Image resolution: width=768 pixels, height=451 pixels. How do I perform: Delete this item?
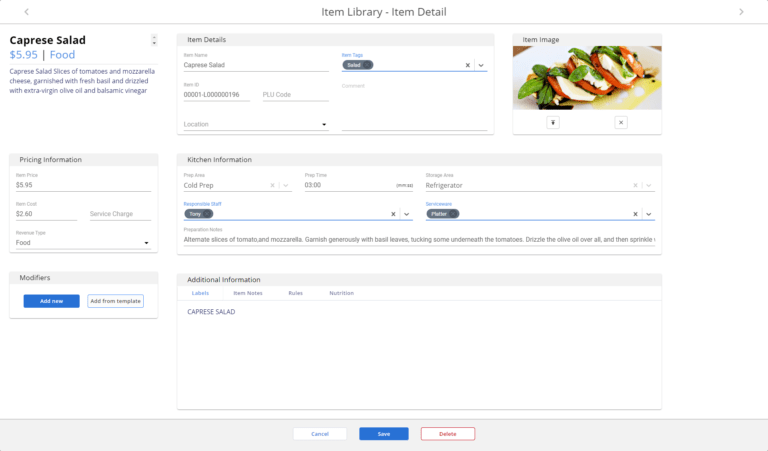[448, 434]
